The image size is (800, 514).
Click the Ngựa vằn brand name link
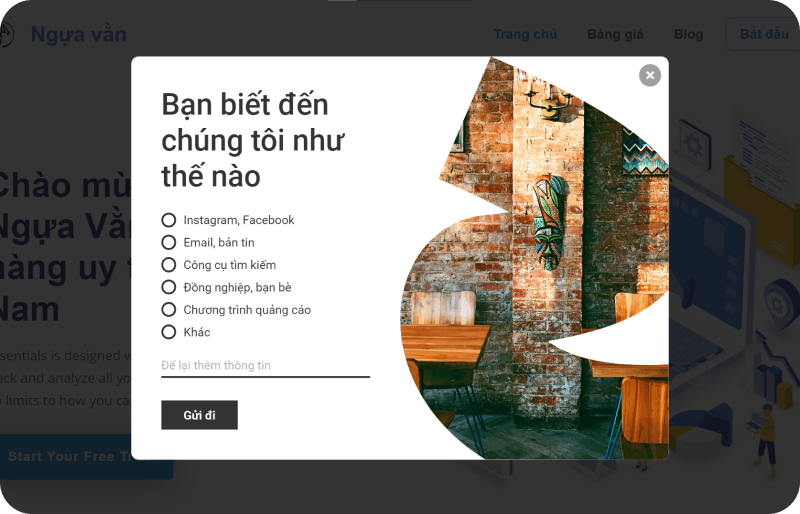(79, 35)
